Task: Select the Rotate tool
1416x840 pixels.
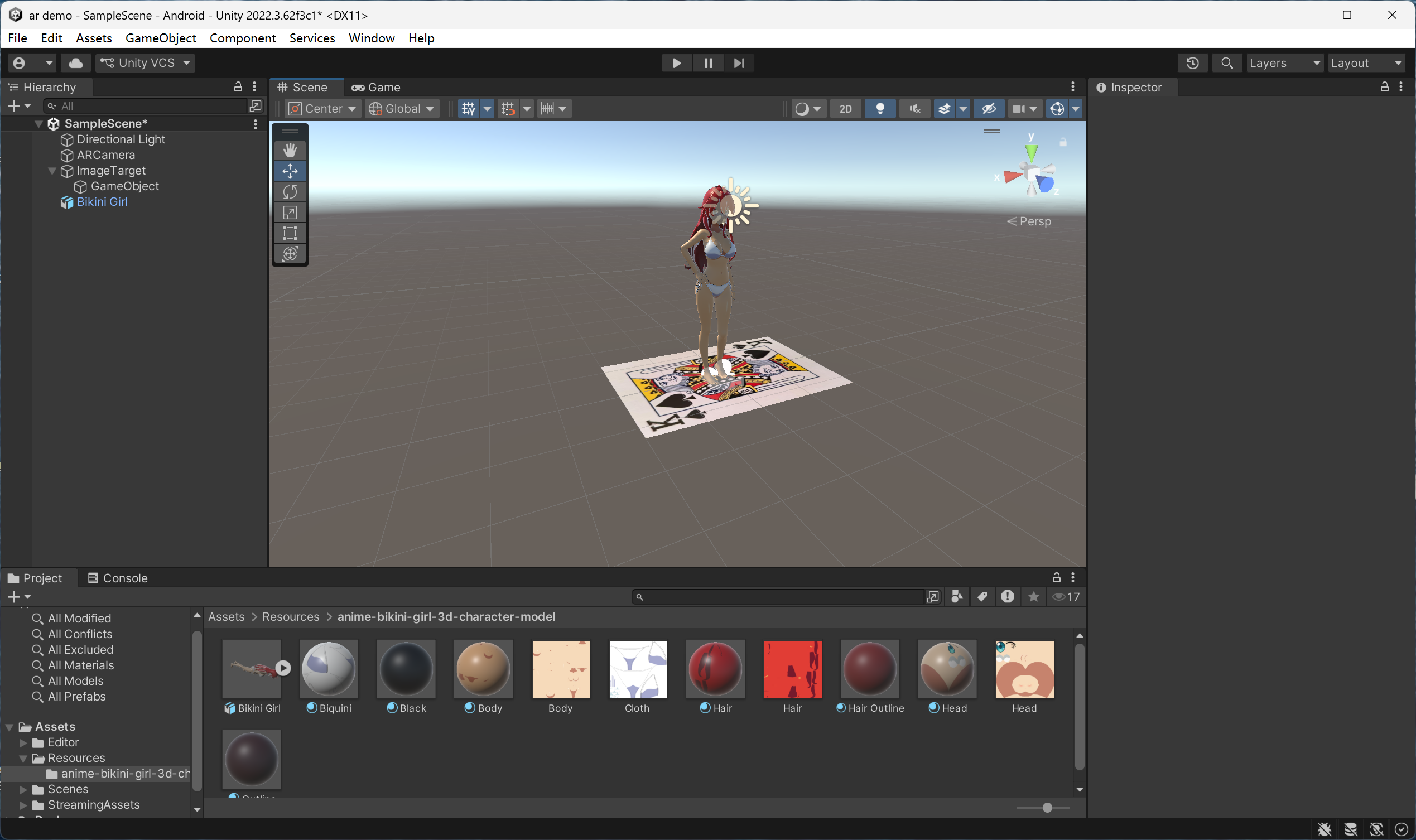Action: tap(290, 192)
